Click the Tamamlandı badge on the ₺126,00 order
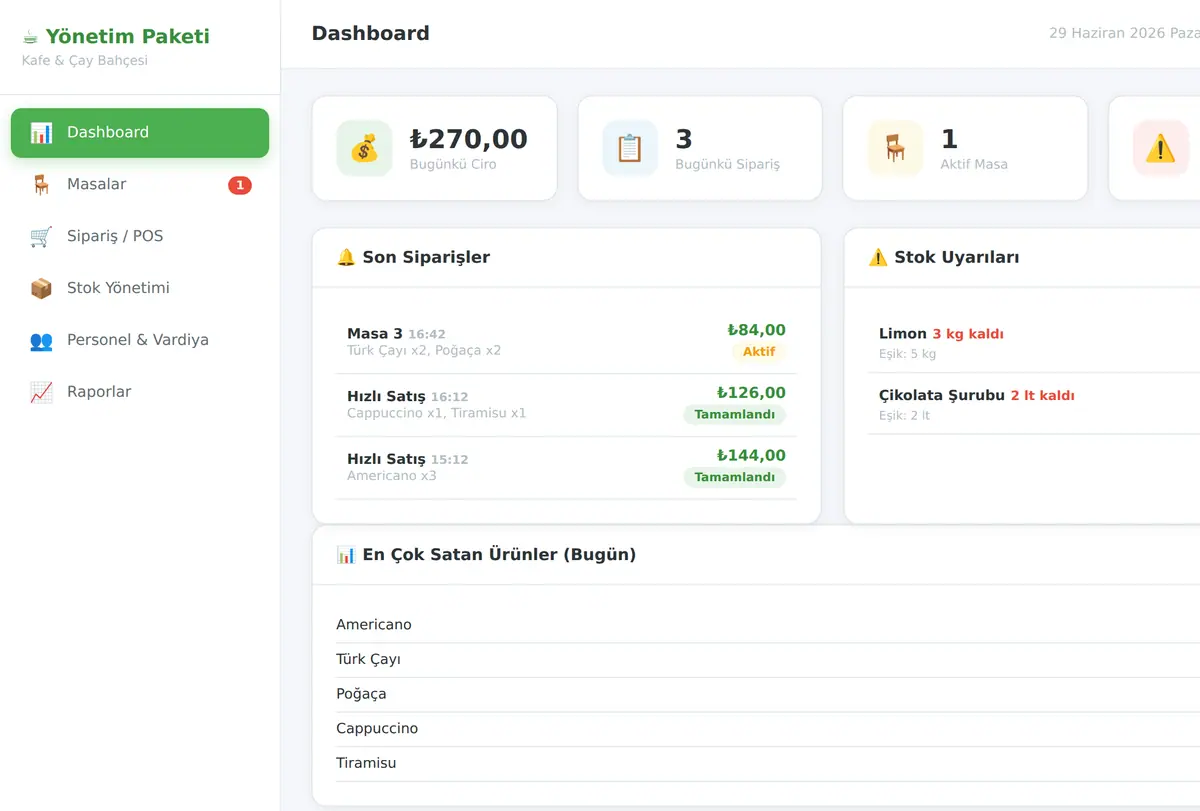Screen dimensions: 1200x811 click(x=735, y=414)
